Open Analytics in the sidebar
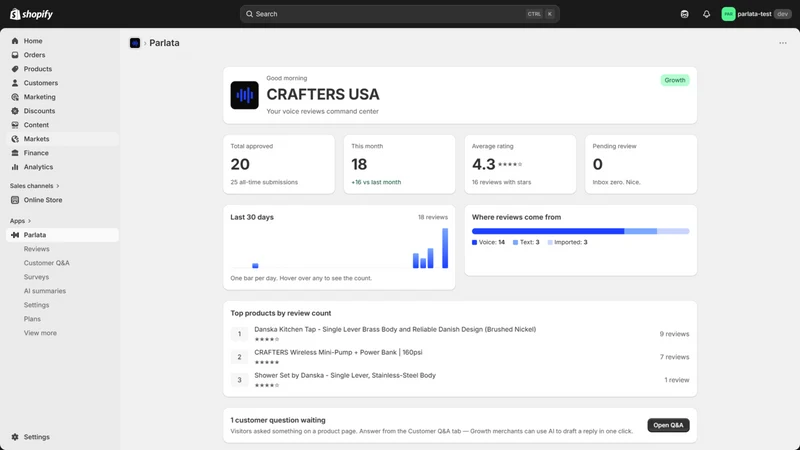Screen dimensions: 800x450 [x=38, y=167]
